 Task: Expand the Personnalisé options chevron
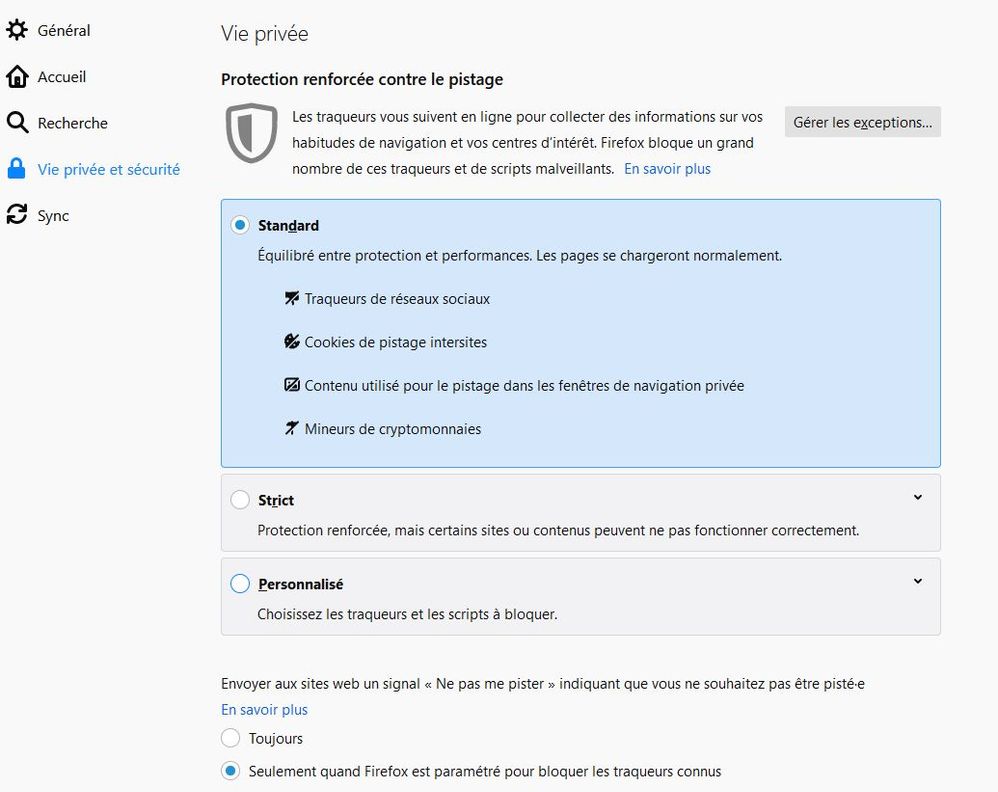coord(918,581)
